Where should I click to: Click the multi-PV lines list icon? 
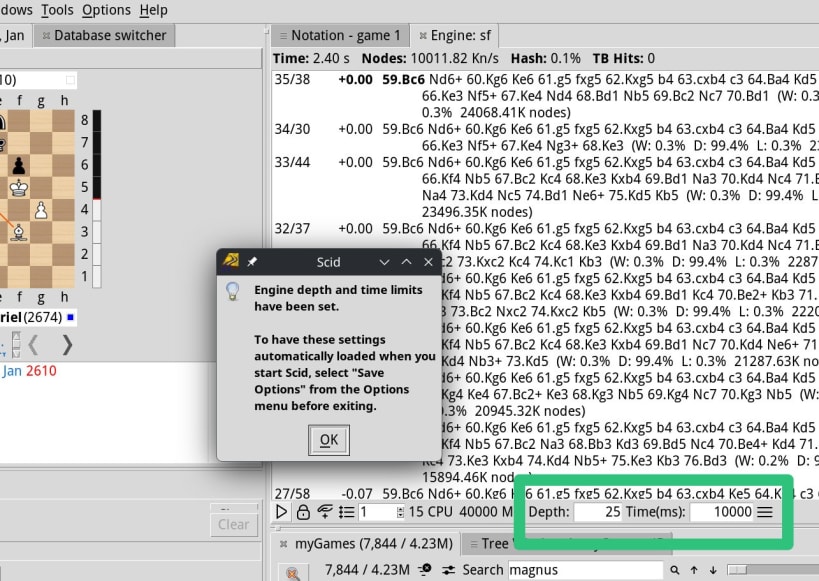pos(346,512)
